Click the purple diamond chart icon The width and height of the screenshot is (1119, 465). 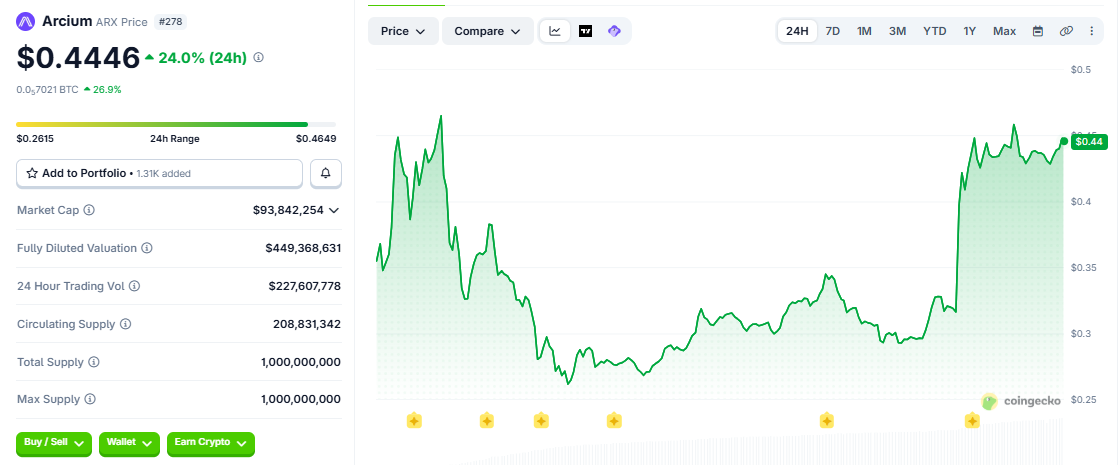(614, 31)
